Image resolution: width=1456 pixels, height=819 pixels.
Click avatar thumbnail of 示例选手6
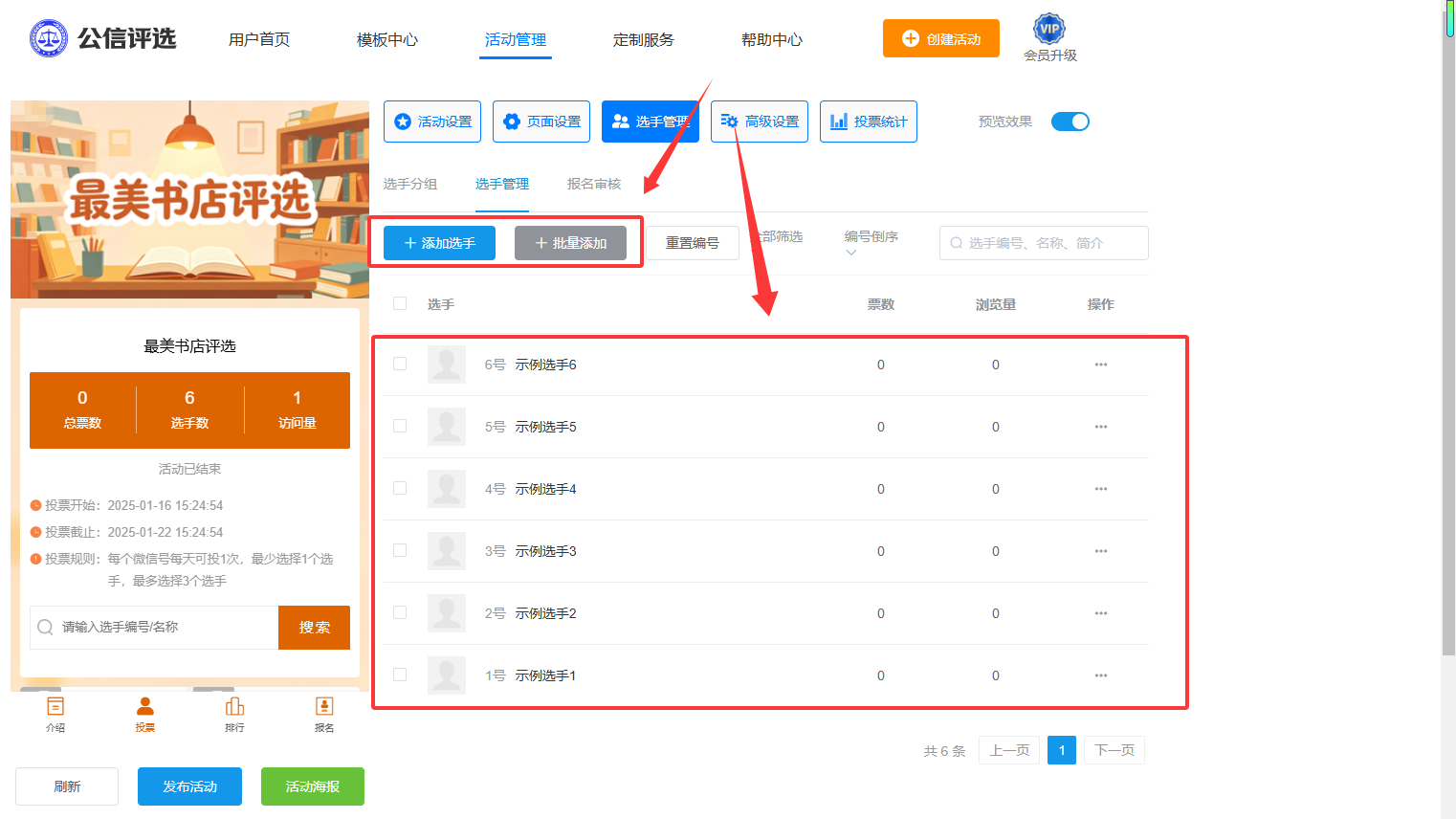click(x=447, y=365)
